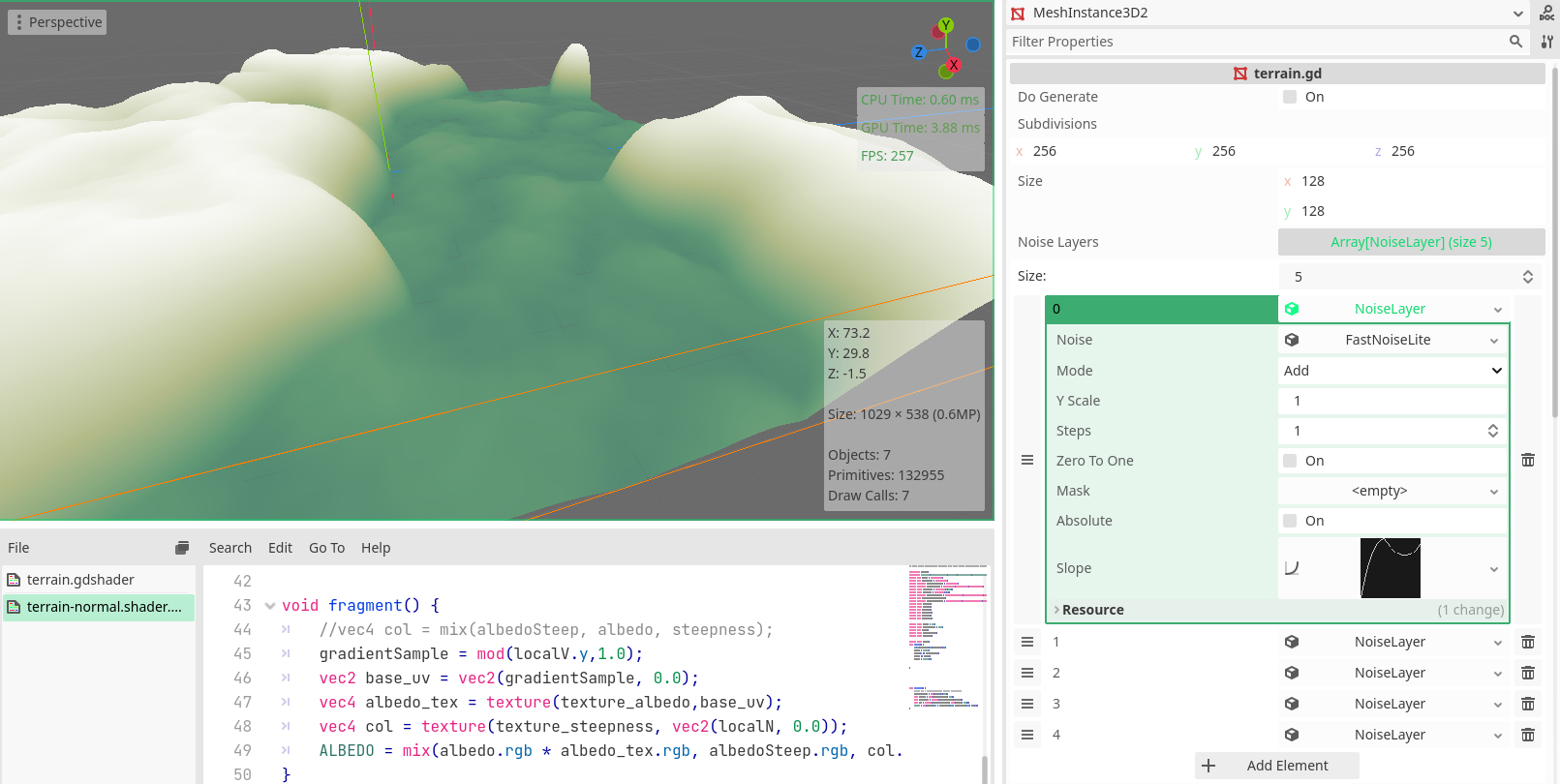Screen dimensions: 1560x784
Task: Click the green NoiseLayer resource icon
Action: click(1292, 309)
